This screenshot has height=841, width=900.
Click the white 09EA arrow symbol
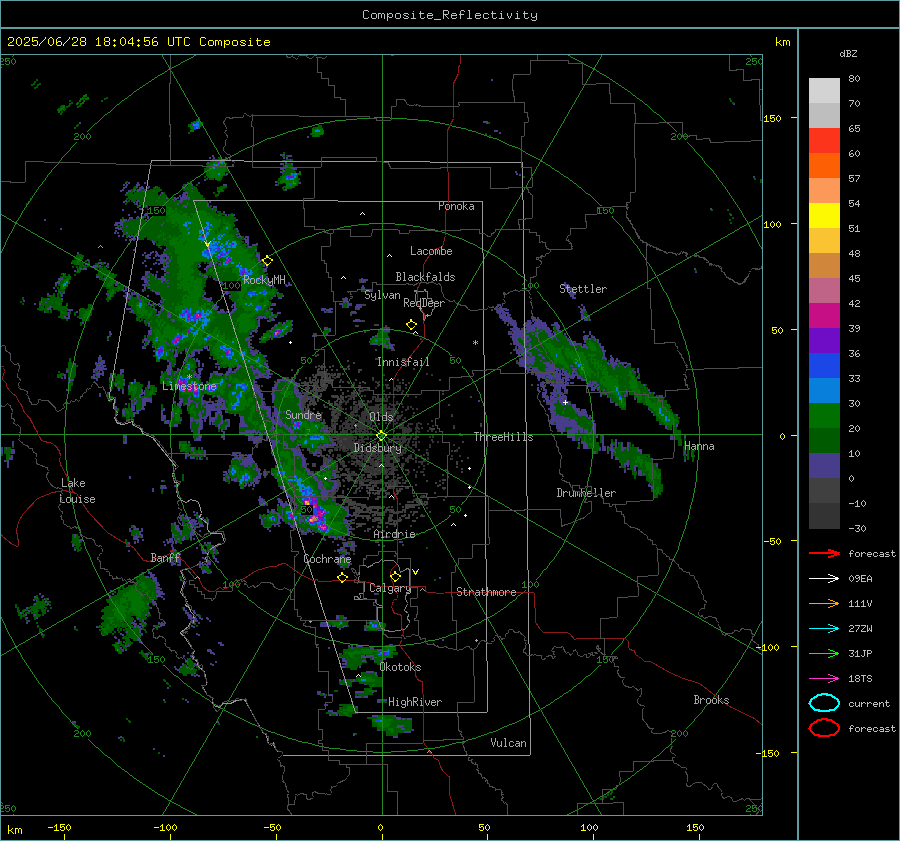pyautogui.click(x=824, y=578)
